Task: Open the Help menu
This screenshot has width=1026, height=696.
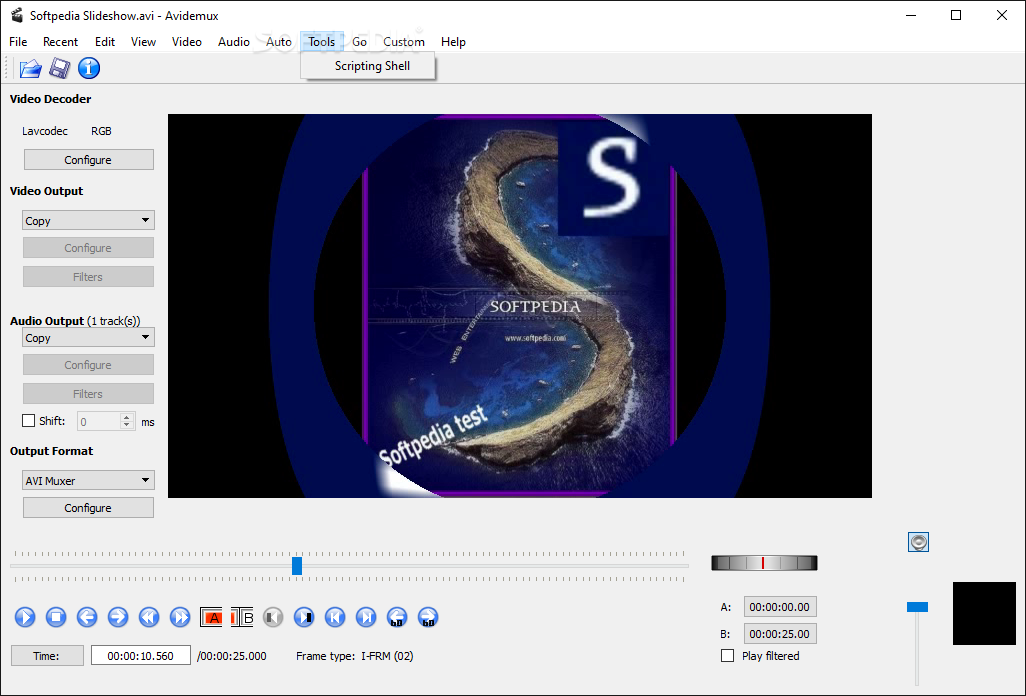Action: [453, 42]
